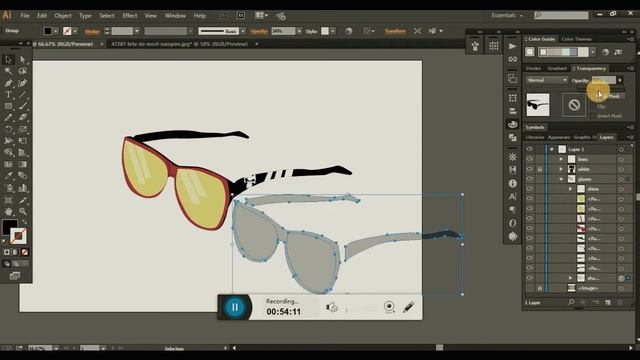
Task: Click the Change Screen Mode icon
Action: 15,276
